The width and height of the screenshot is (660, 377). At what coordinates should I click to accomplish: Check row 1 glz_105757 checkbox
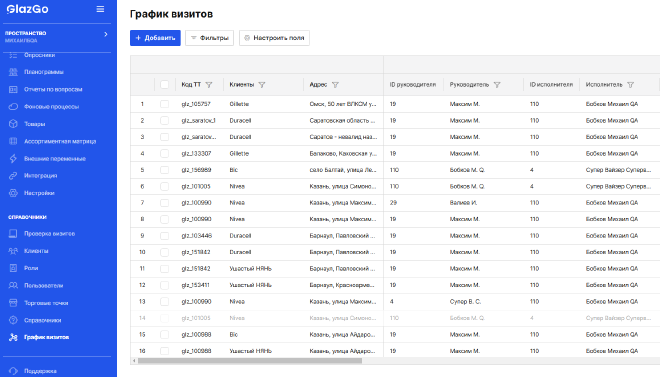tap(164, 104)
